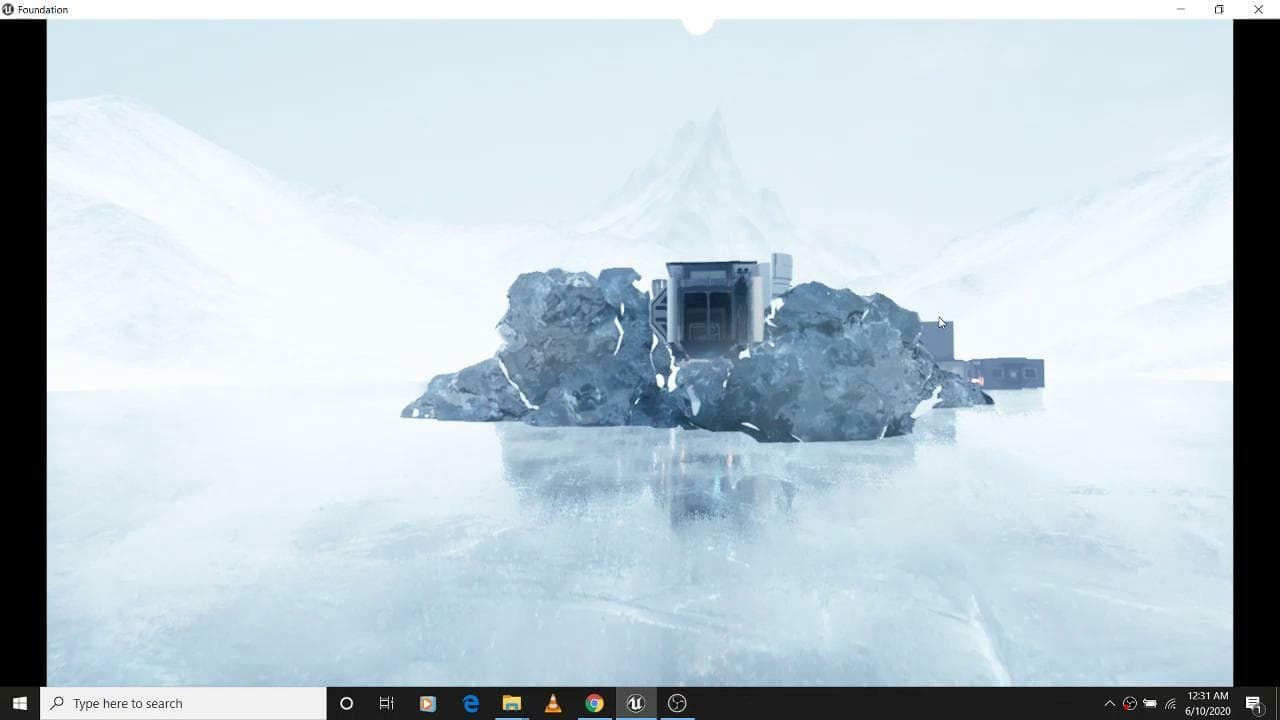1280x720 pixels.
Task: Show hidden system tray icons
Action: tap(1109, 704)
